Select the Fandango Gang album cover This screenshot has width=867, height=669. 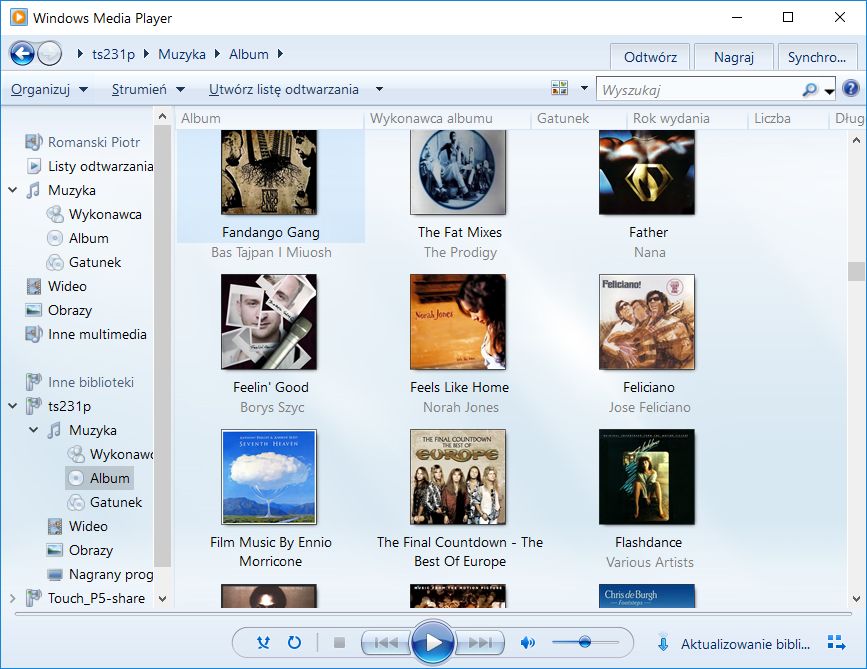click(269, 172)
